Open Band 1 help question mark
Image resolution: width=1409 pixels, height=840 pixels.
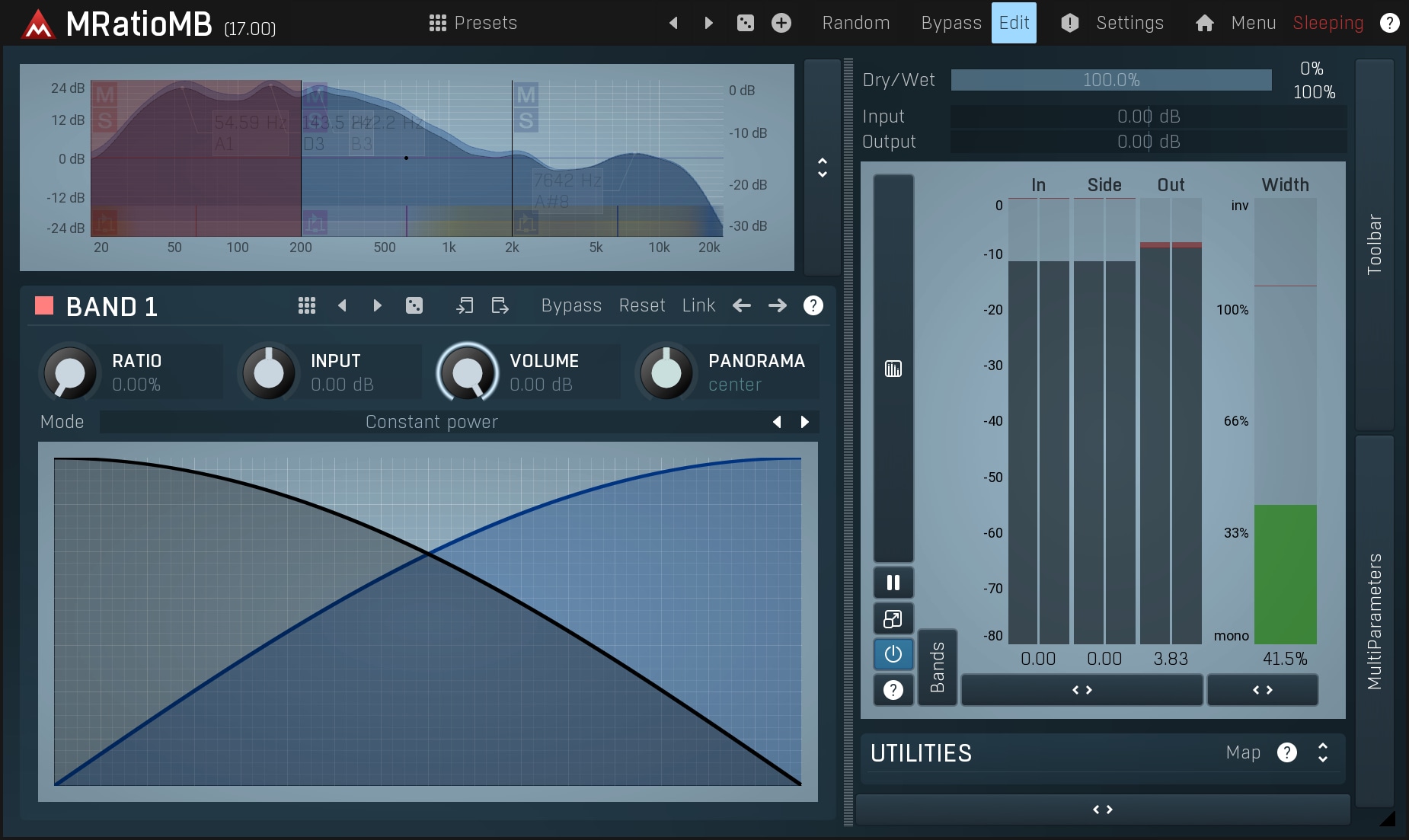[813, 305]
